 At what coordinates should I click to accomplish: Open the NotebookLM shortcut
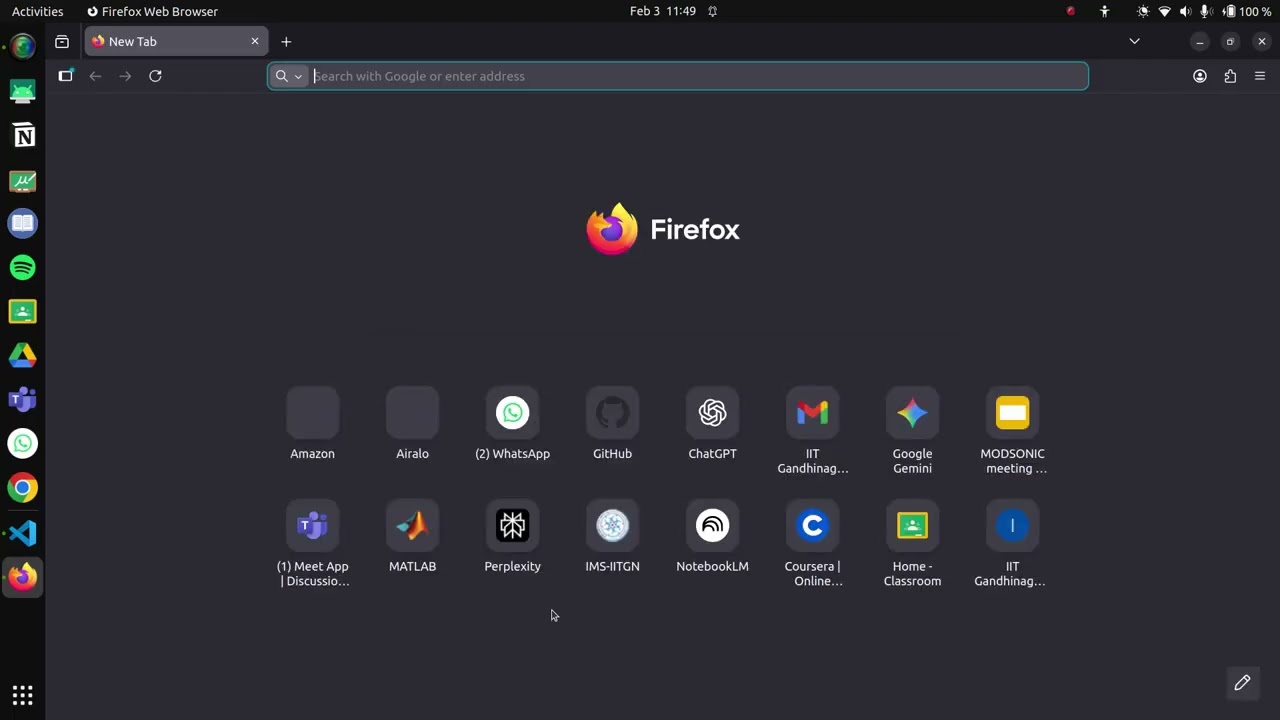pos(712,526)
